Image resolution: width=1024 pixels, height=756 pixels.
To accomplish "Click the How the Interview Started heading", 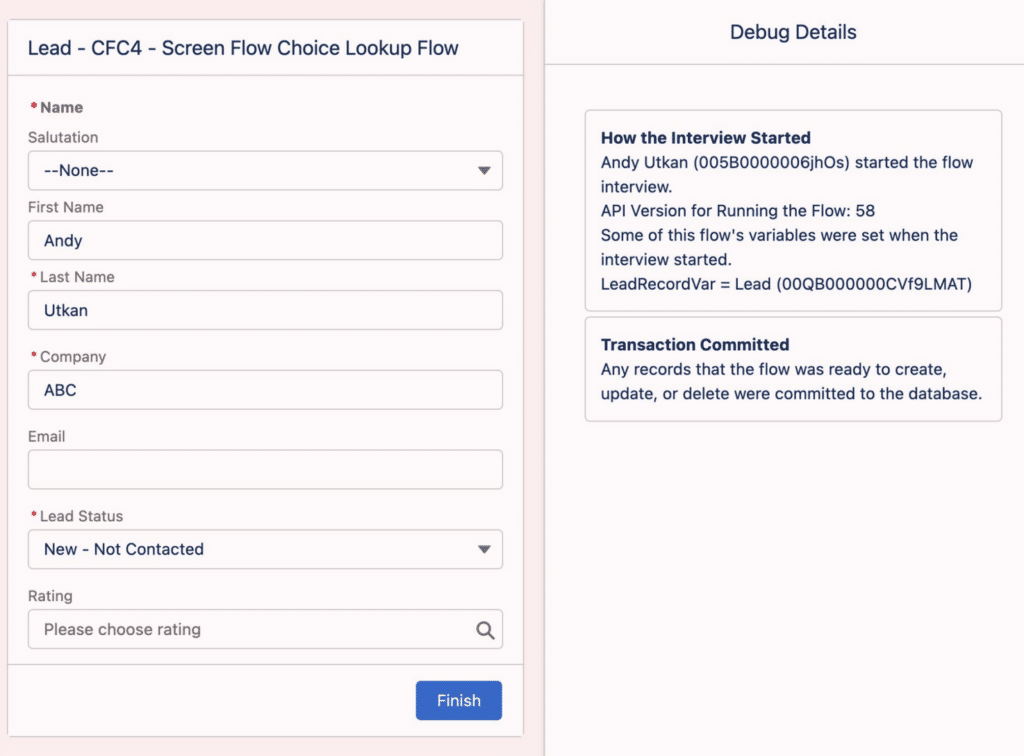I will [705, 138].
